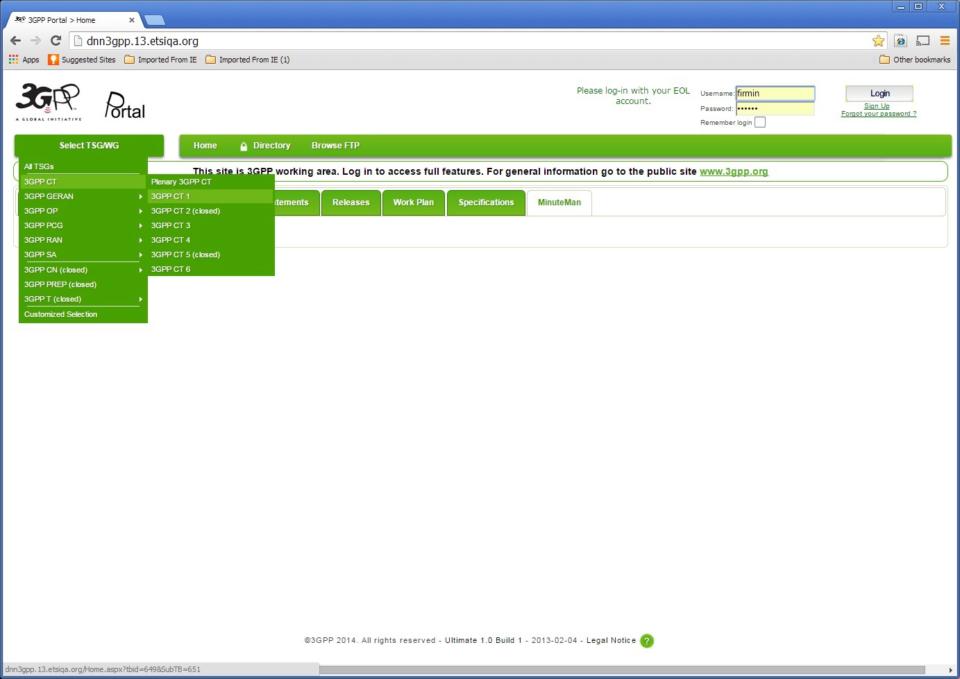This screenshot has width=960, height=679.
Task: Expand the Select TSG/WG dropdown
Action: click(89, 146)
